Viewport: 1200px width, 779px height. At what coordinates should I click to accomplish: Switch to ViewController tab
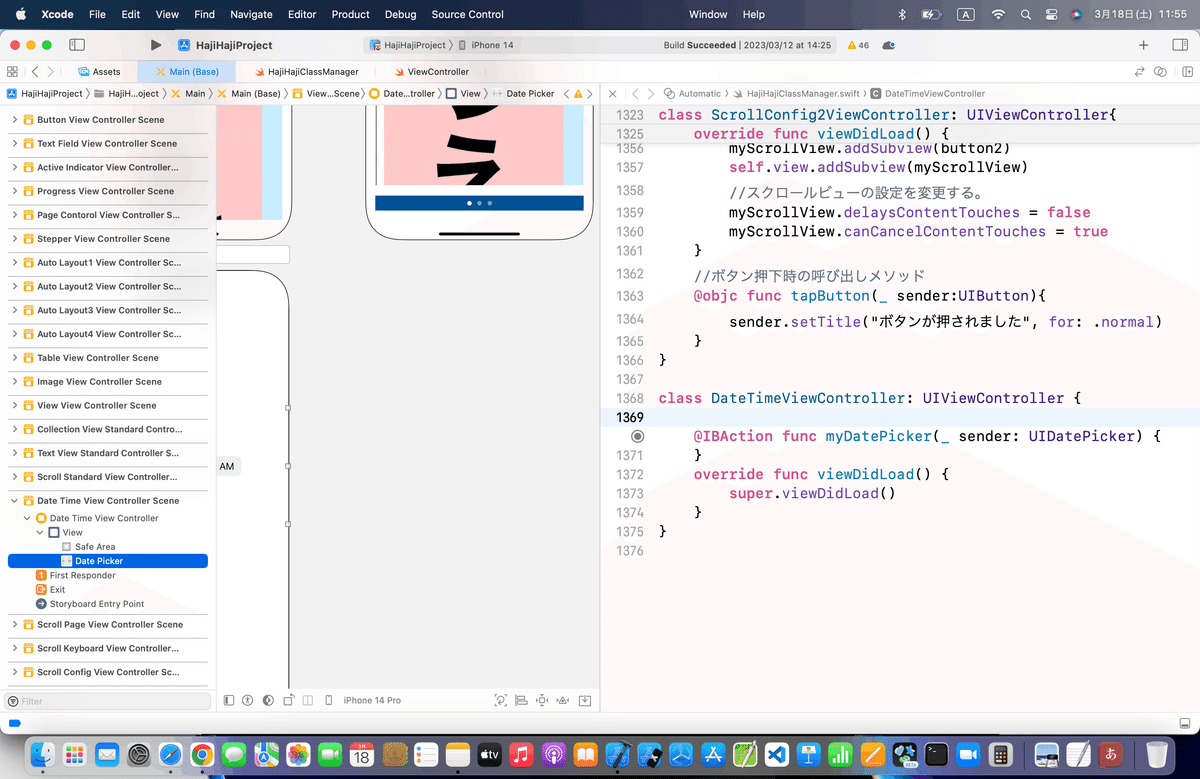(x=432, y=72)
